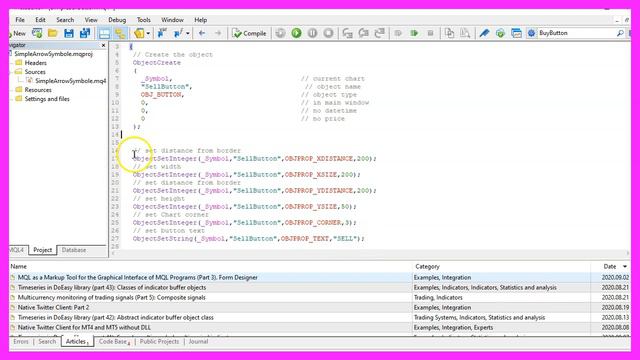Viewport: 640px width, 360px height.
Task: Select the Settings and files folder
Action: click(47, 99)
